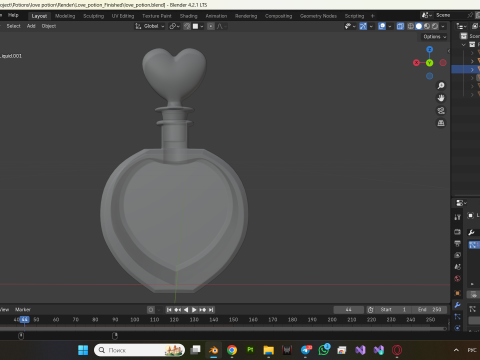Open outliner editor type dropdown

click(x=461, y=26)
